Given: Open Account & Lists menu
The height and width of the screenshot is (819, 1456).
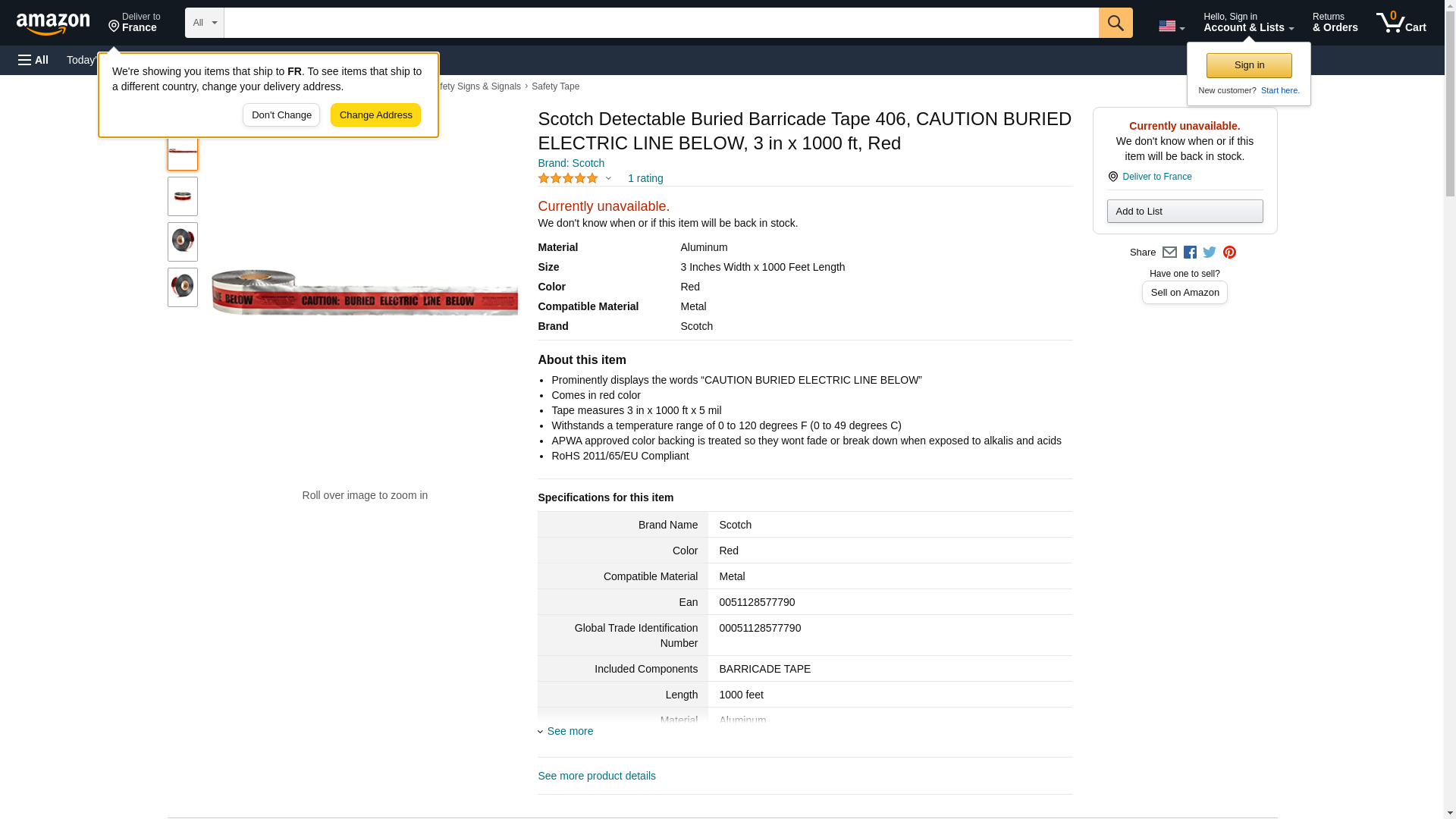Looking at the screenshot, I should 1248,23.
